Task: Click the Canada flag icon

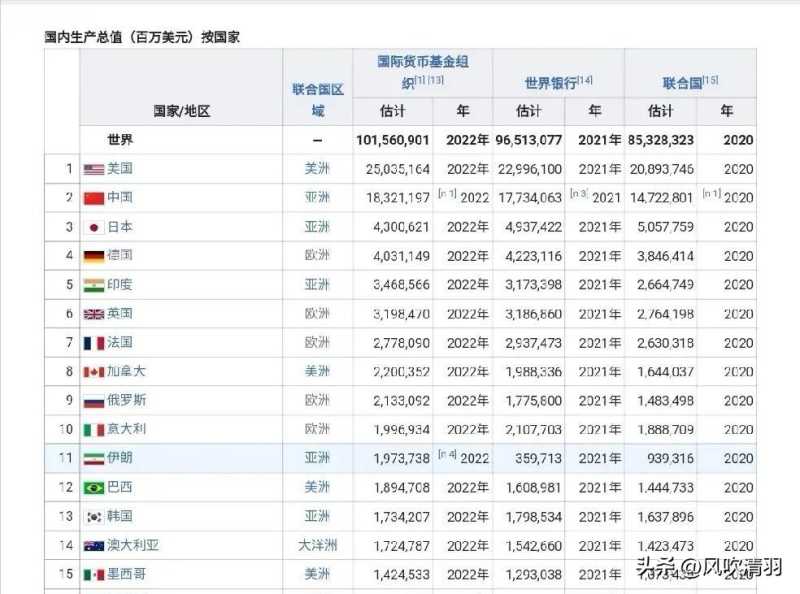Action: click(x=94, y=372)
